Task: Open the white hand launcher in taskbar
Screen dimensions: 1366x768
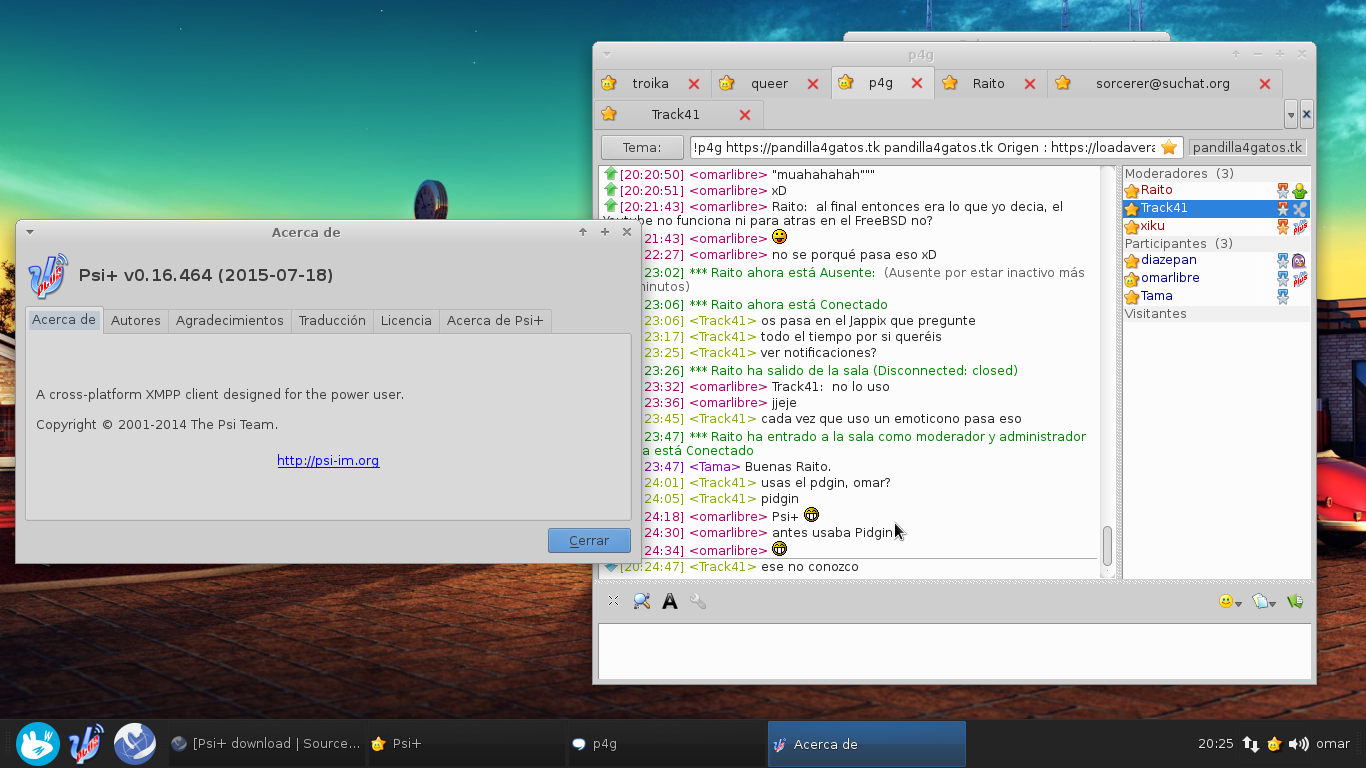Action: tap(38, 743)
